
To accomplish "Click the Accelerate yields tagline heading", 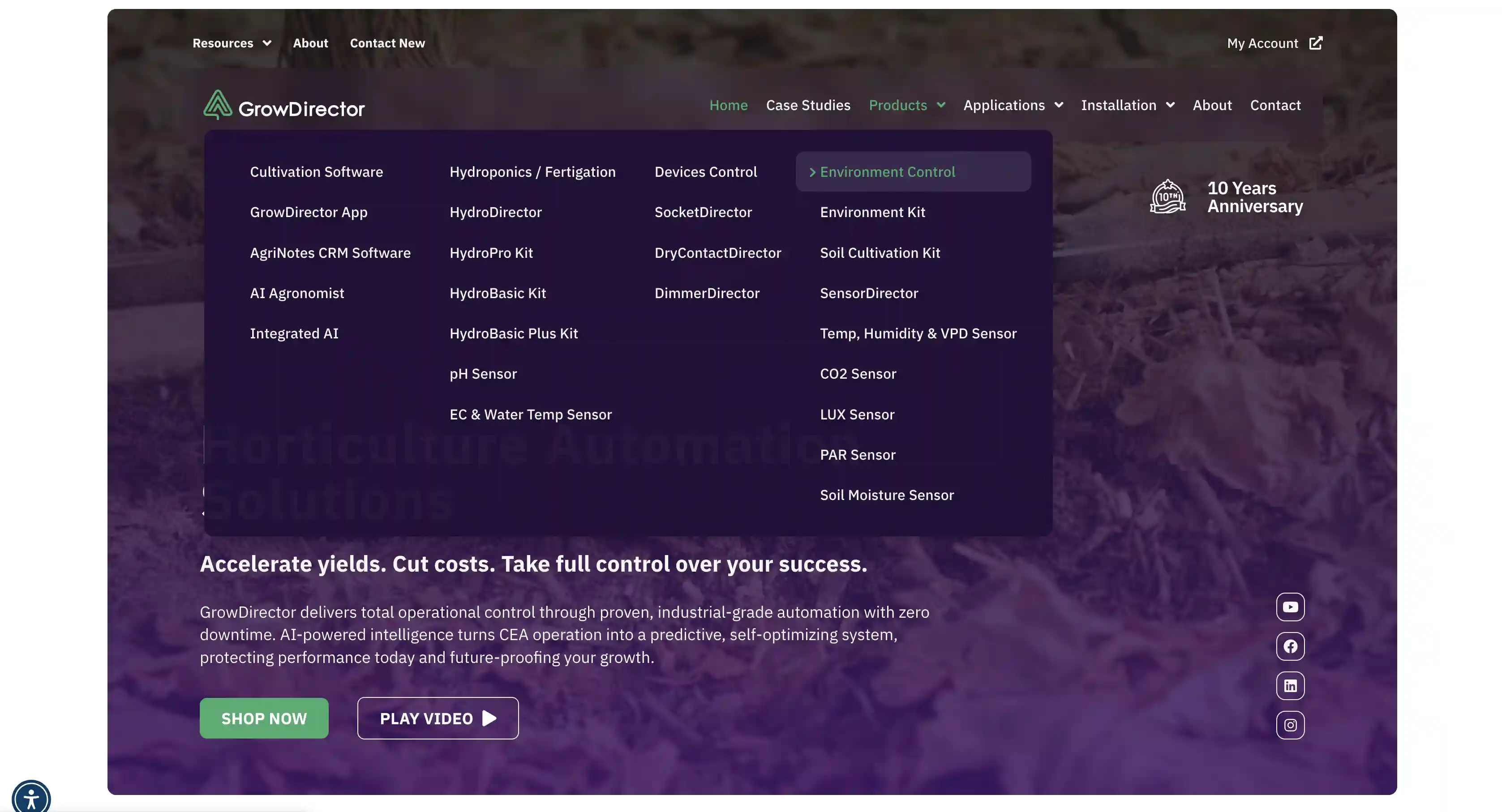I will pos(533,564).
